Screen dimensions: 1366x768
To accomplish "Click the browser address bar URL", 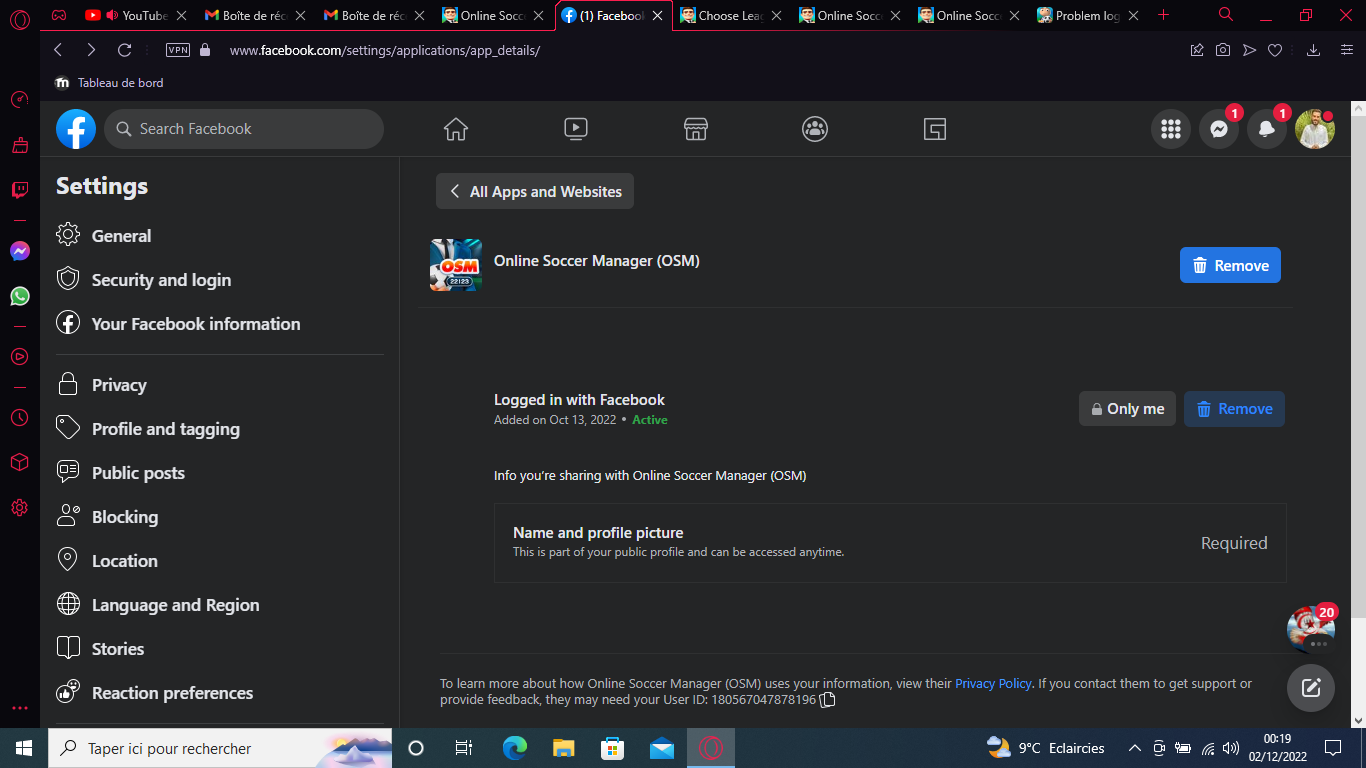I will tap(385, 50).
